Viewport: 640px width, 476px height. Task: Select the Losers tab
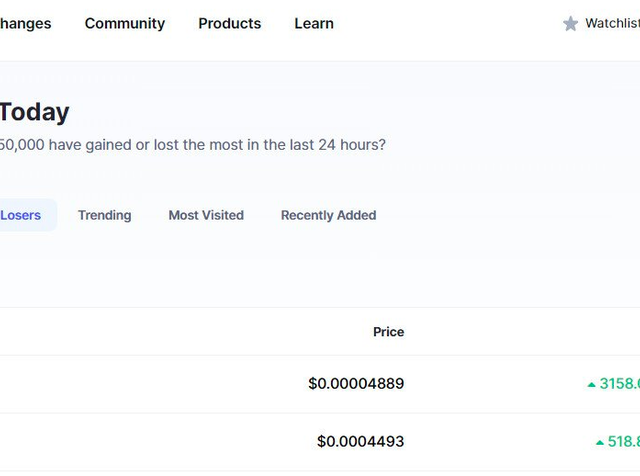(21, 215)
